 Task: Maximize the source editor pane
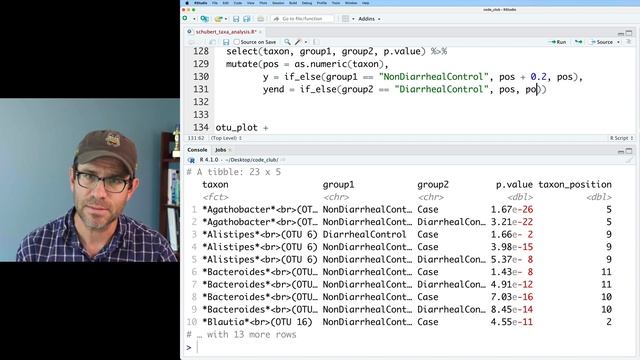pos(629,33)
